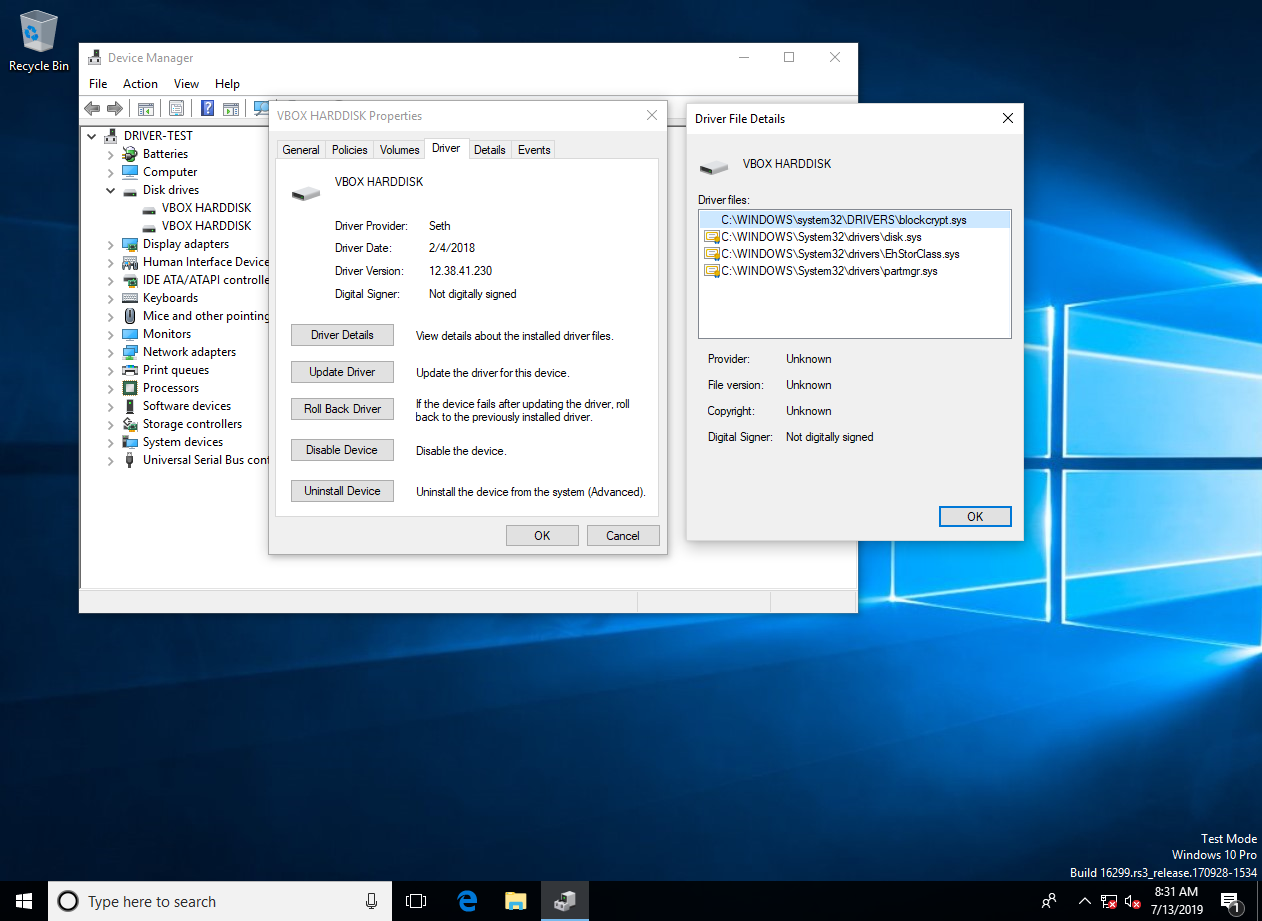Expand the Display adapters category
Screen dimensions: 1262x921
coord(111,244)
